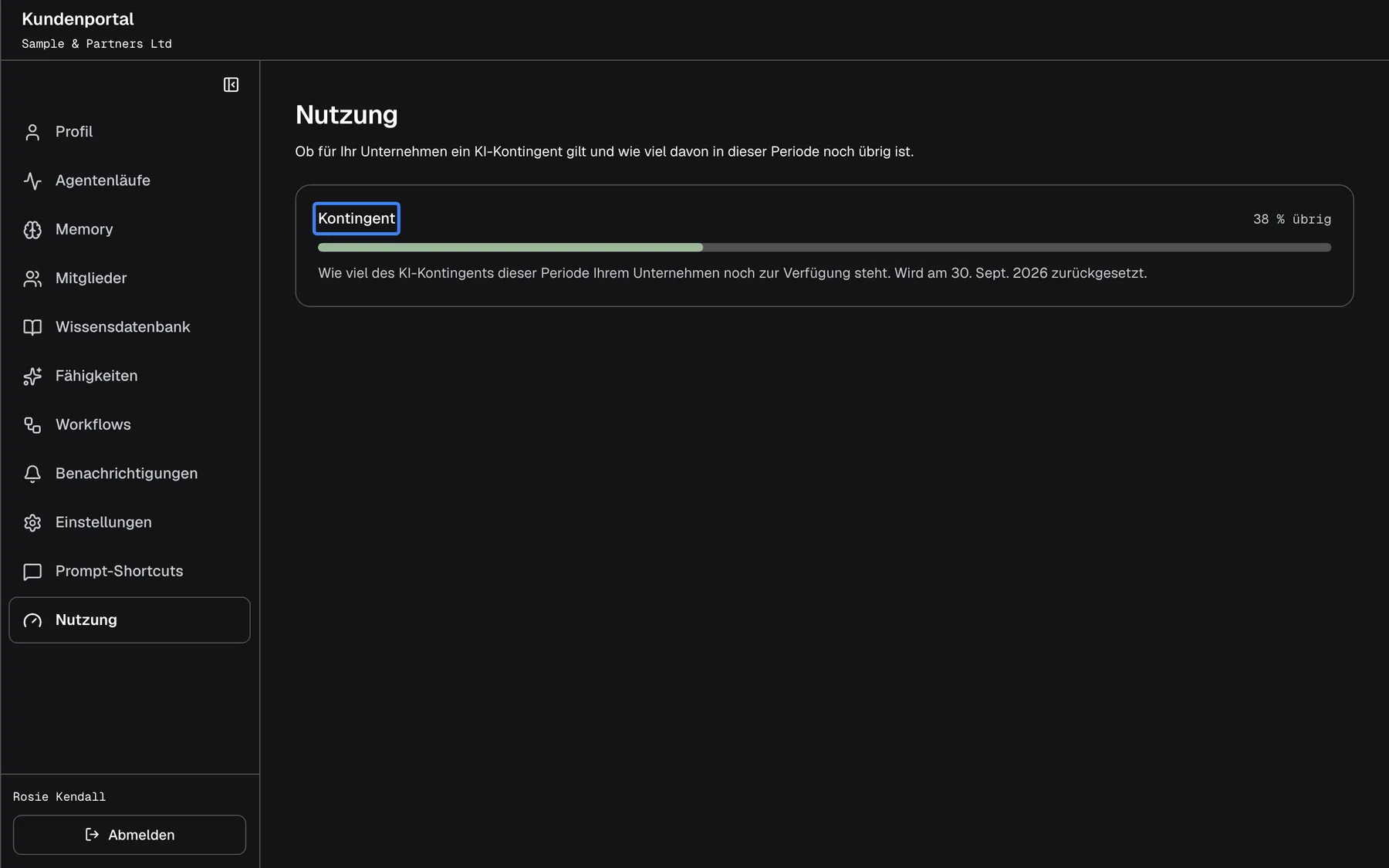Click the Abmelden logout button
1389x868 pixels.
point(130,835)
